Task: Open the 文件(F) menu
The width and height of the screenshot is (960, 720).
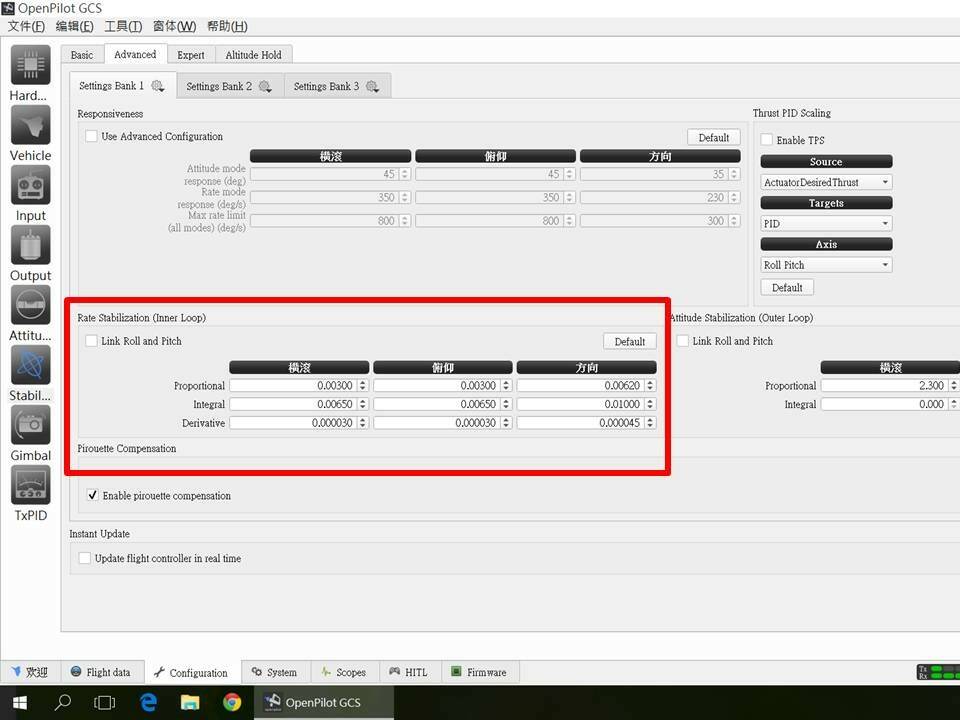Action: pos(26,26)
